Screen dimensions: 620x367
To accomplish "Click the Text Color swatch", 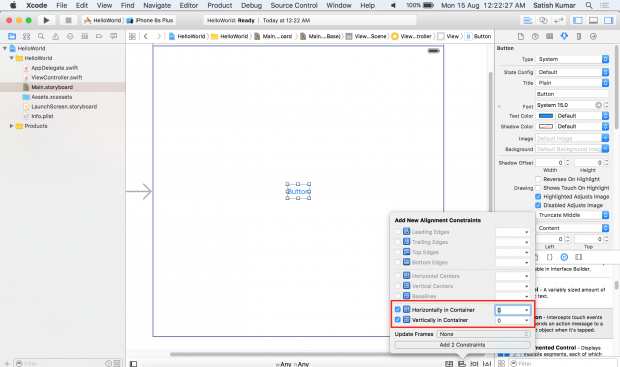I will [546, 116].
